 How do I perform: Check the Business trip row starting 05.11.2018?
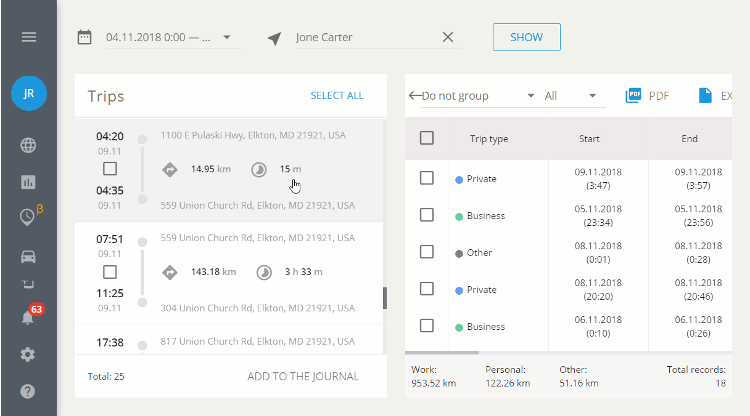coord(427,215)
